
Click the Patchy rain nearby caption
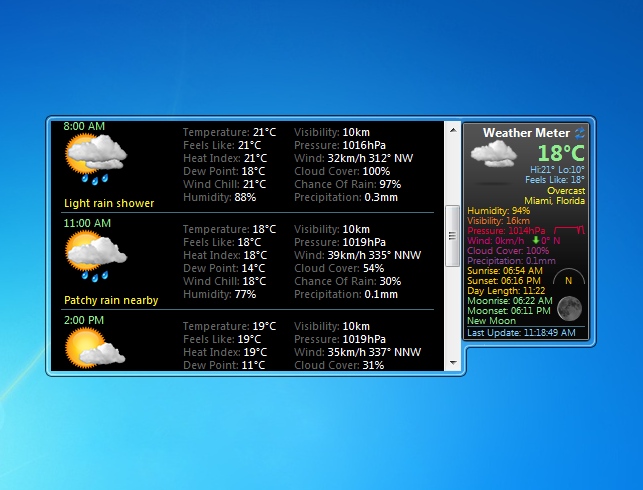[111, 300]
